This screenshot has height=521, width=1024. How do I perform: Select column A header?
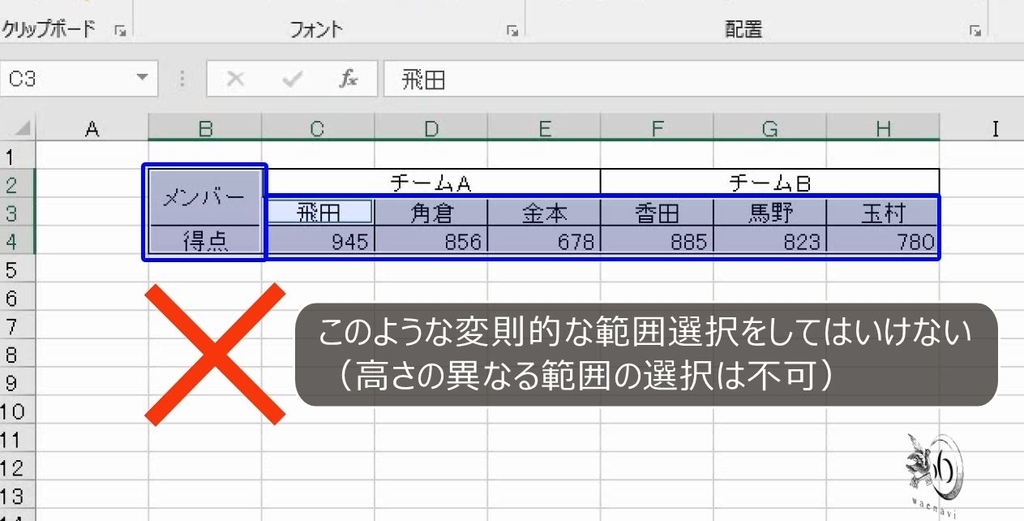pyautogui.click(x=92, y=128)
